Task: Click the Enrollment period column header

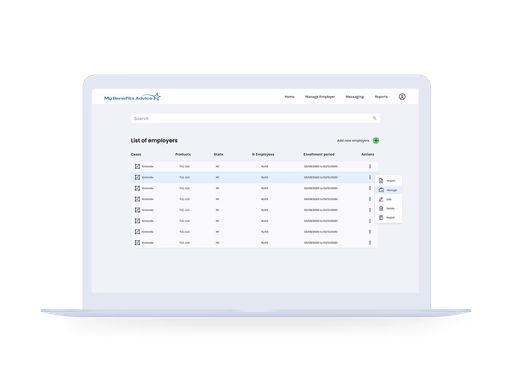Action: tap(319, 154)
